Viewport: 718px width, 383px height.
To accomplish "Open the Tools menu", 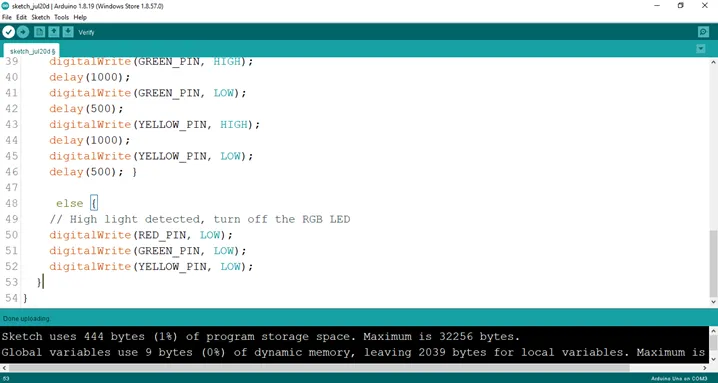I will point(61,17).
